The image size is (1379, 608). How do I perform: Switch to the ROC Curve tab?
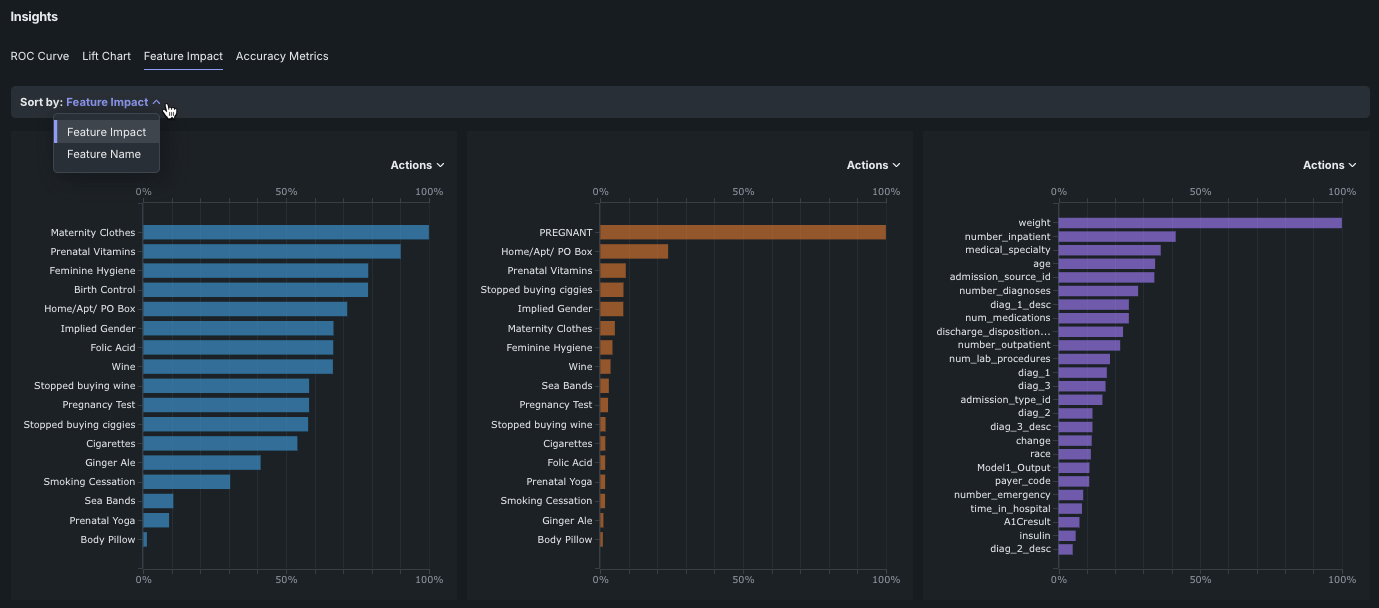(x=39, y=56)
